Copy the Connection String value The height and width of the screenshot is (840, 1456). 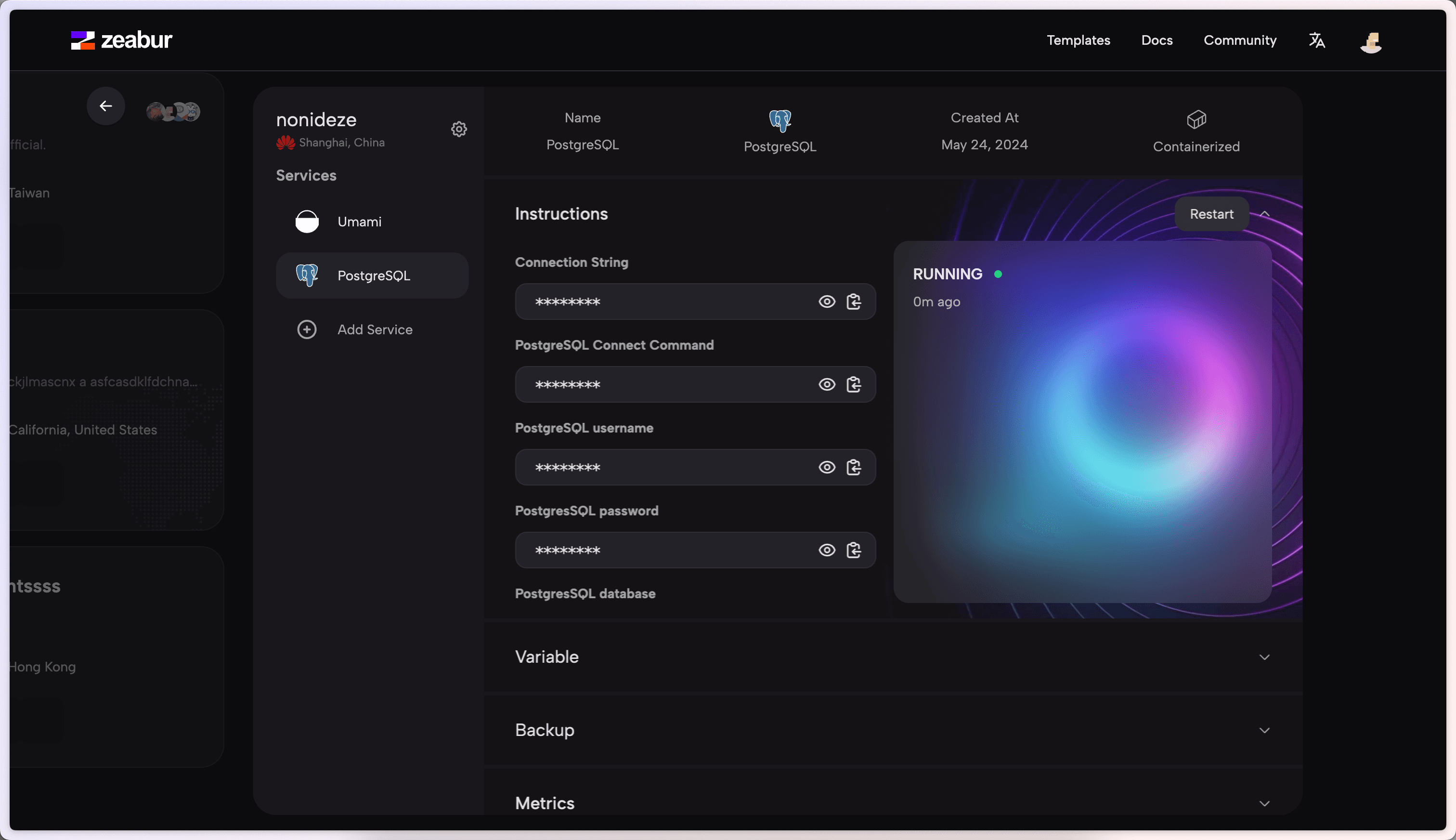[x=853, y=302]
